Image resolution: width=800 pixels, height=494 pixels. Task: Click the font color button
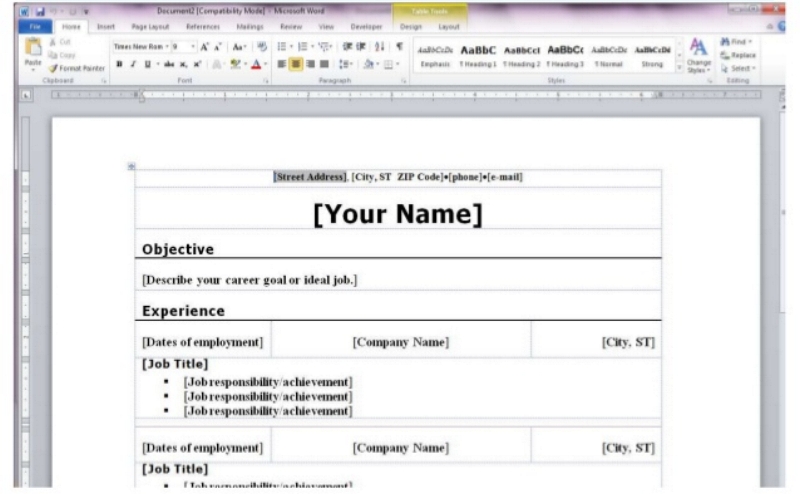[x=256, y=64]
